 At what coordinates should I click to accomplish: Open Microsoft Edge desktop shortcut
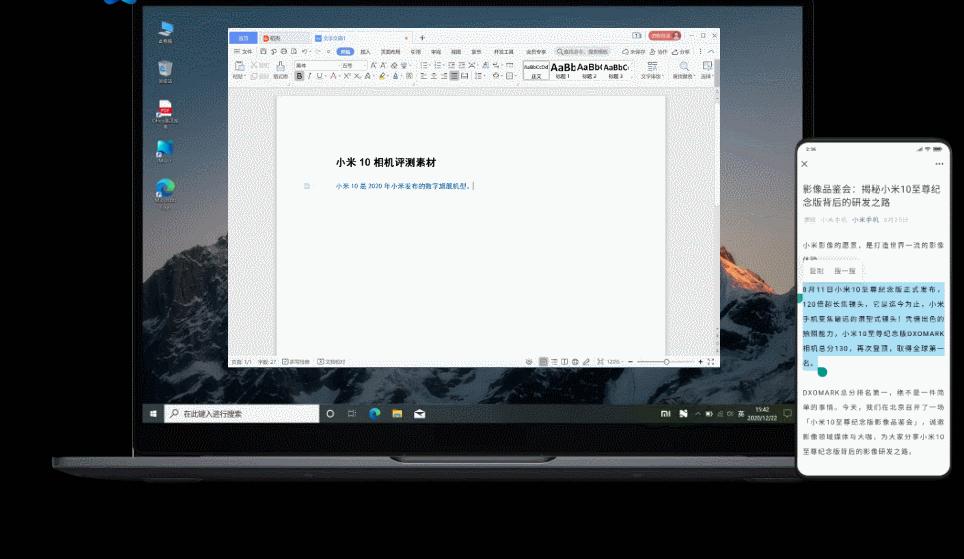[165, 192]
